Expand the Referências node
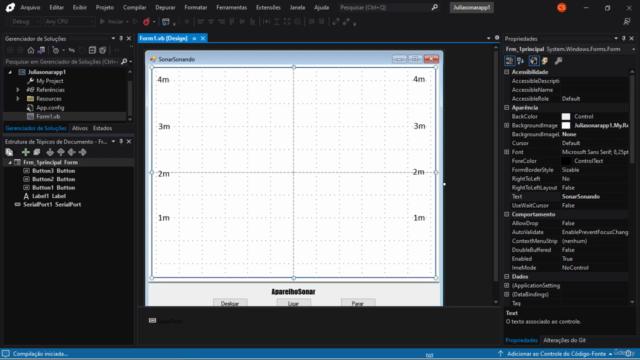 coord(18,90)
